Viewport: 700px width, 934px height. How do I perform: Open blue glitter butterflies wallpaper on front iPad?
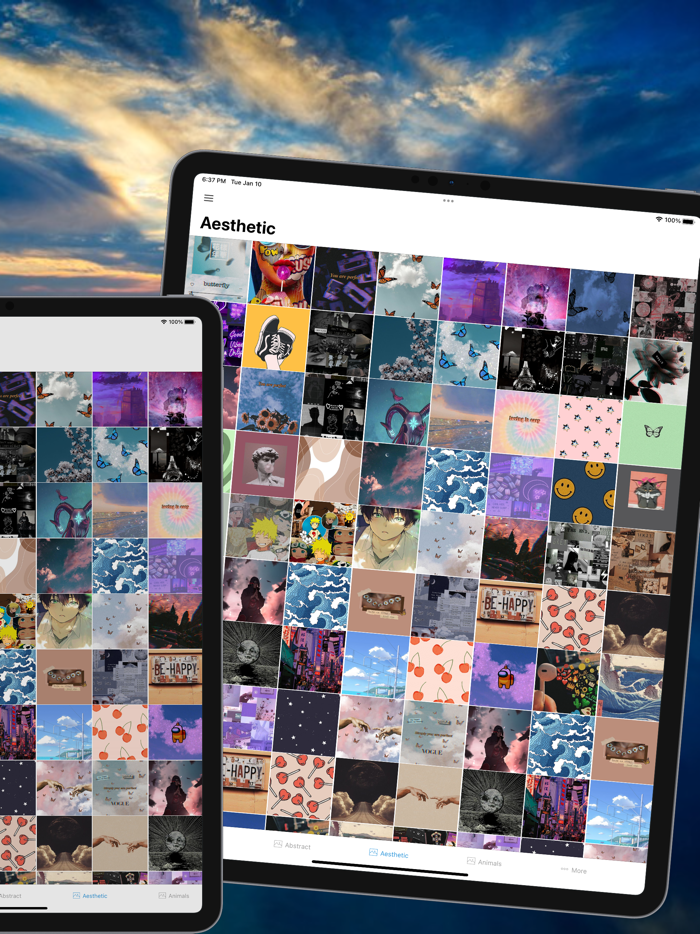coord(120,454)
